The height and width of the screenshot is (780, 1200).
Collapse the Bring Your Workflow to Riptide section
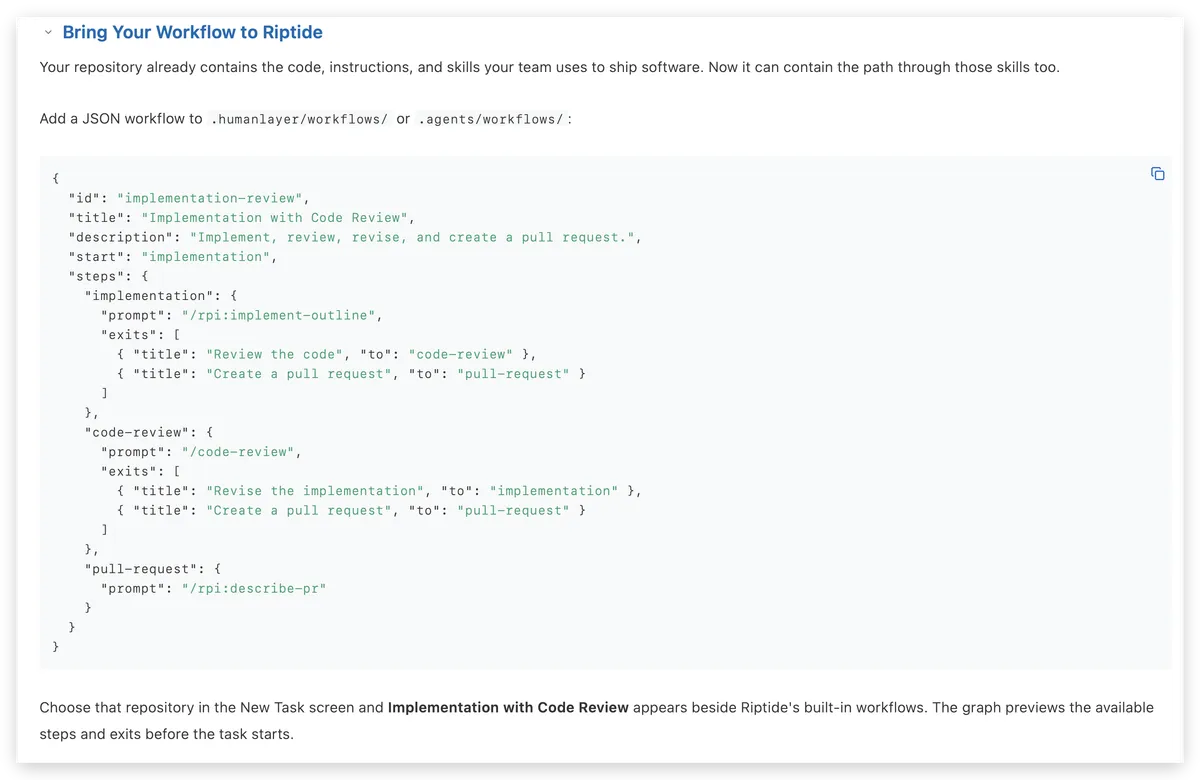[48, 32]
